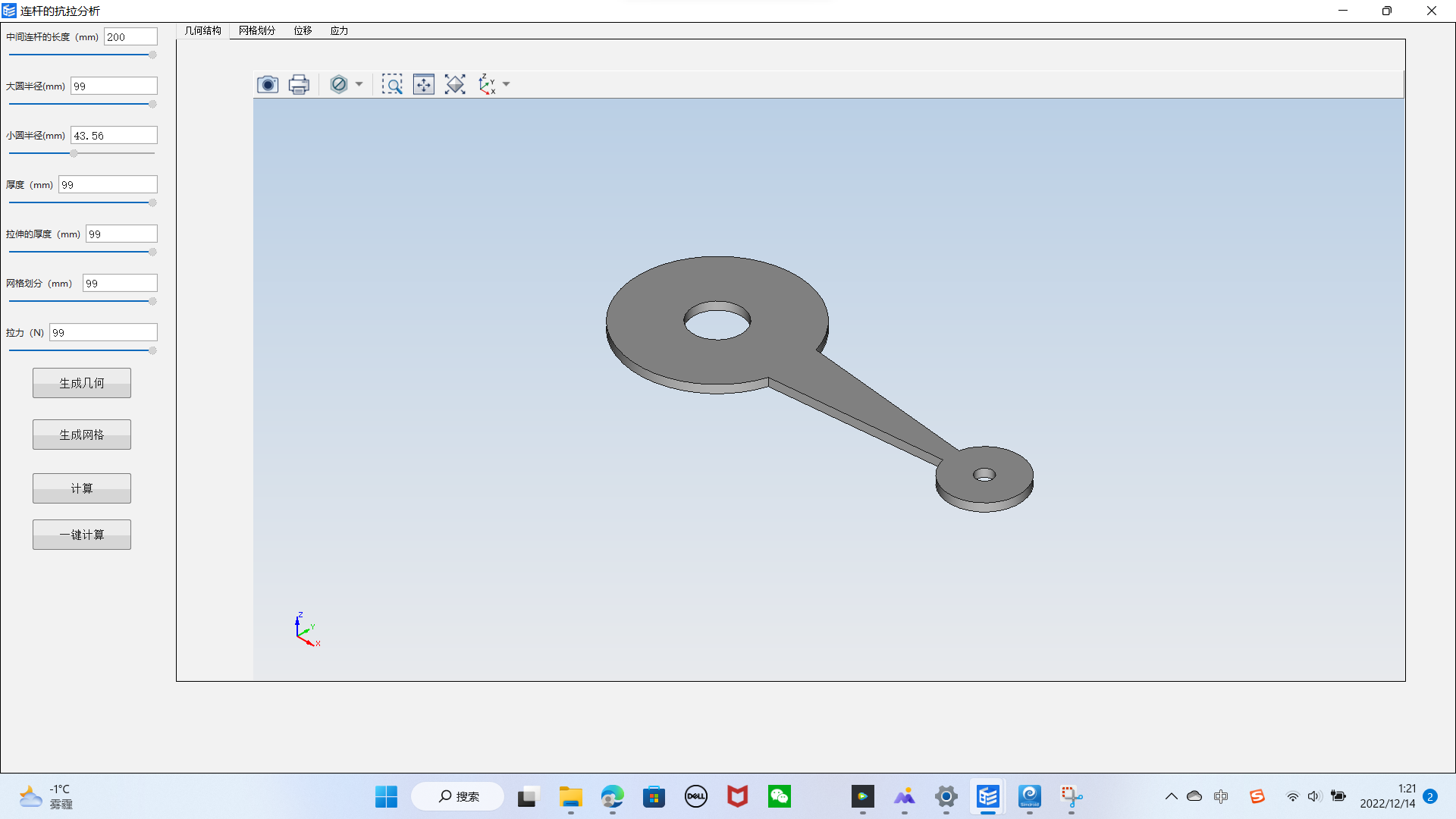This screenshot has height=819, width=1456.
Task: Open the Dell app on taskbar
Action: (x=695, y=796)
